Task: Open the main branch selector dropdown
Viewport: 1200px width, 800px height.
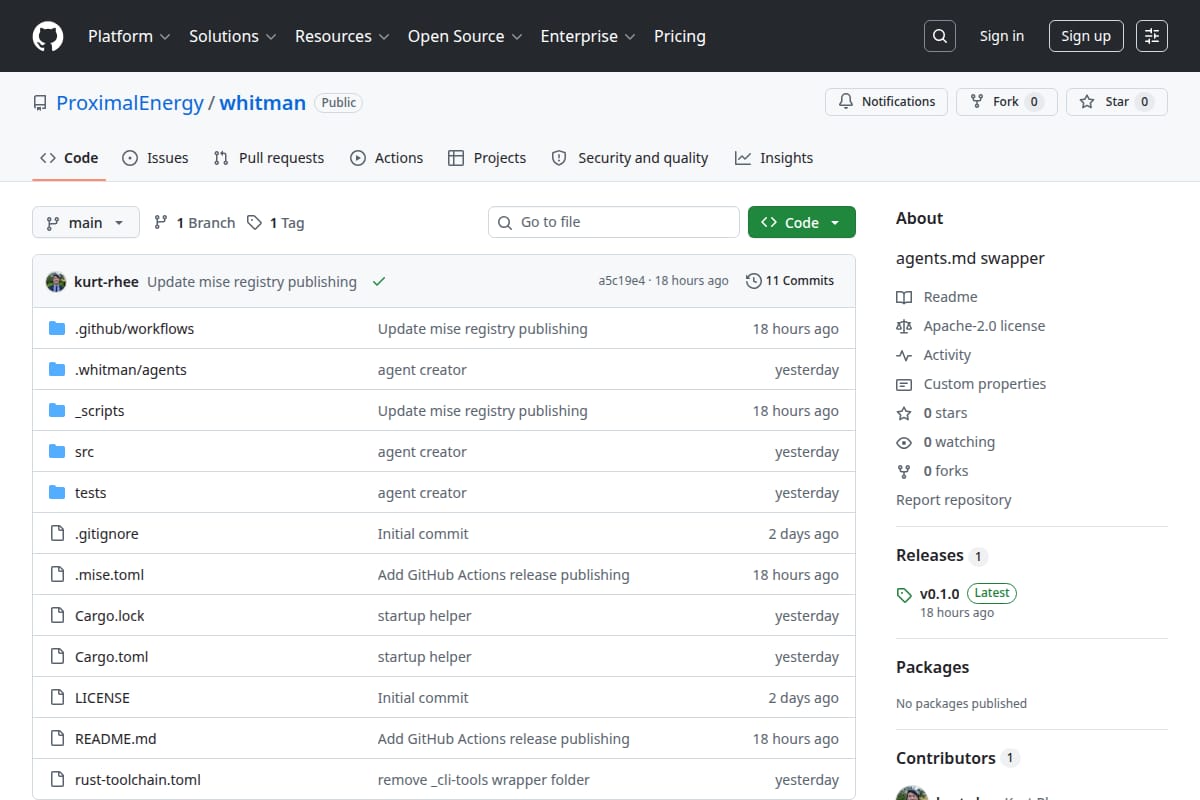Action: [85, 222]
